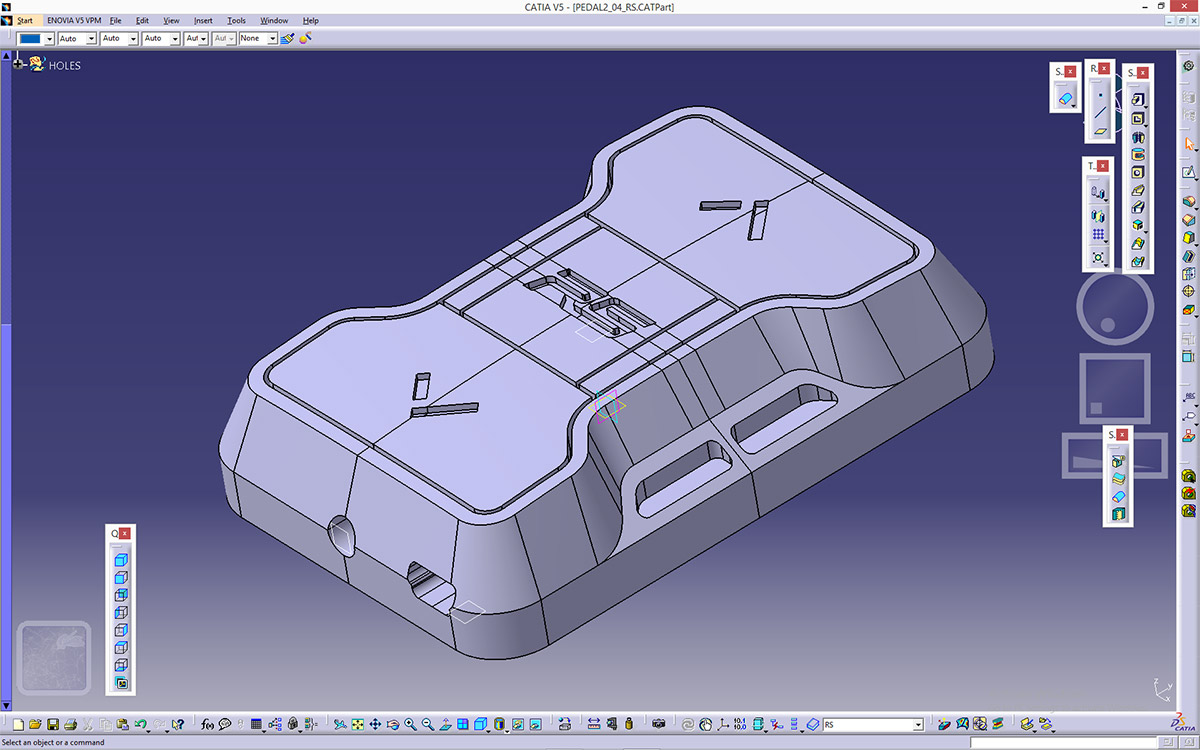Viewport: 1200px width, 750px height.
Task: Click the Open file folder icon
Action: click(x=35, y=724)
